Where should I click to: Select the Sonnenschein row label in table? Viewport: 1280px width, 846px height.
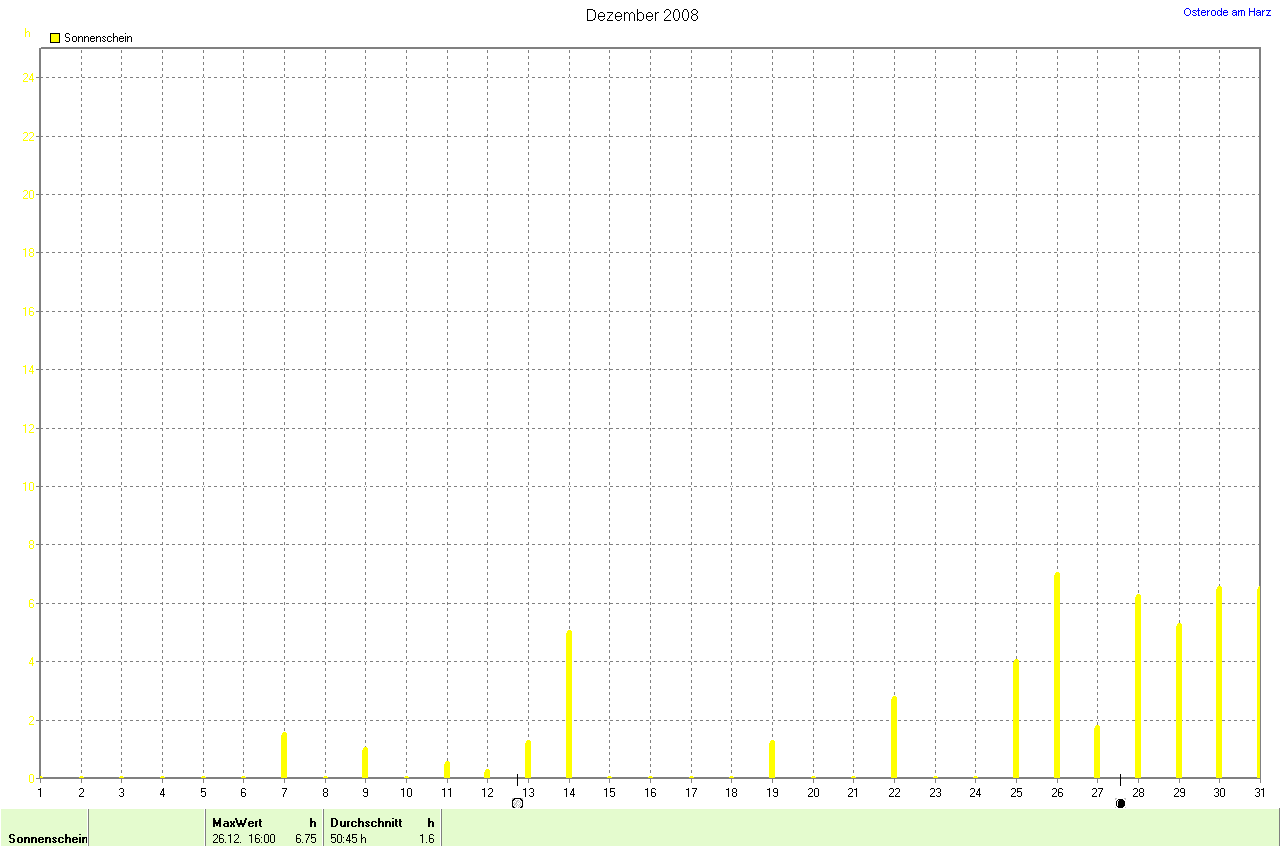[47, 839]
